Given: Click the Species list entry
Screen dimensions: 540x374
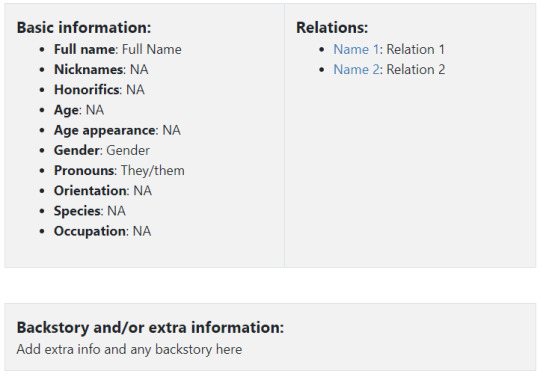Looking at the screenshot, I should click(x=90, y=211).
